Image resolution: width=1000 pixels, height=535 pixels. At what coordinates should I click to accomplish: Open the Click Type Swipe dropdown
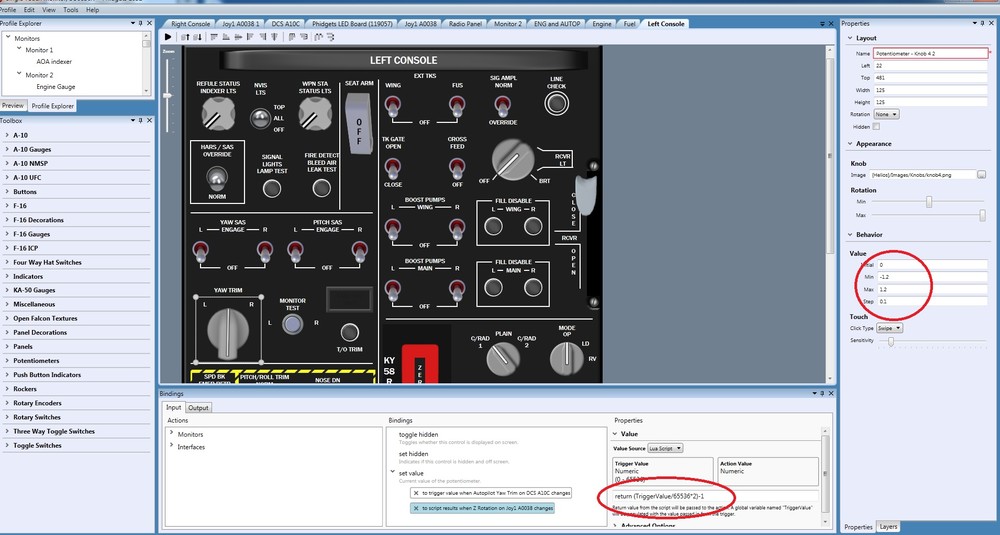[x=890, y=328]
